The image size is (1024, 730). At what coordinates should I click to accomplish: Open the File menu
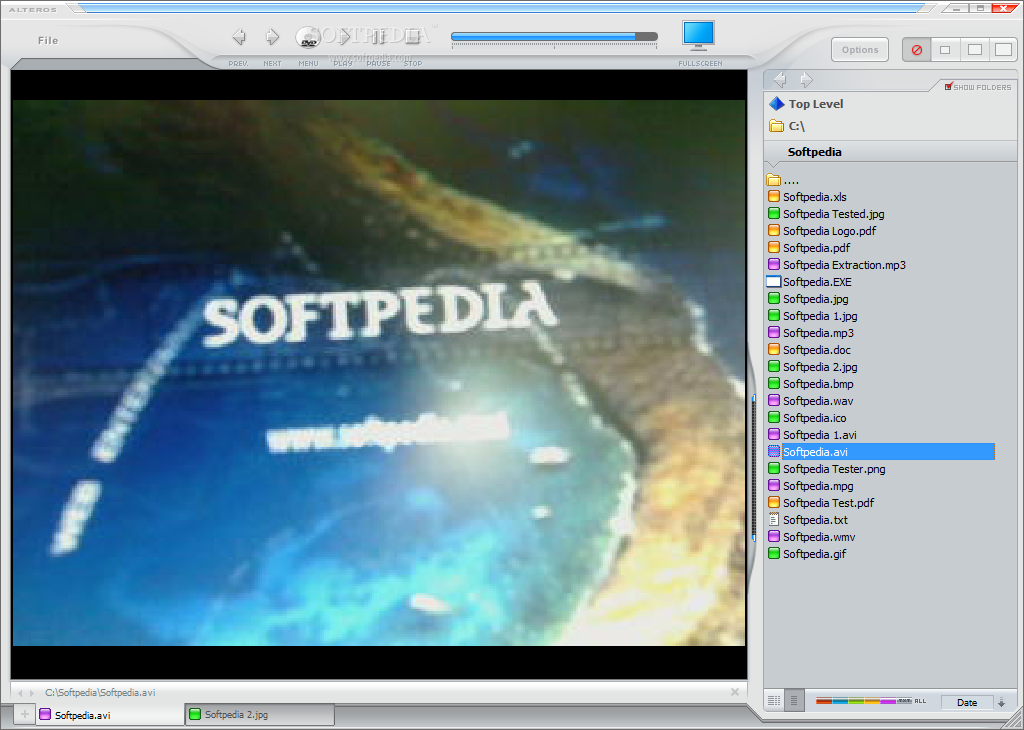tap(48, 40)
